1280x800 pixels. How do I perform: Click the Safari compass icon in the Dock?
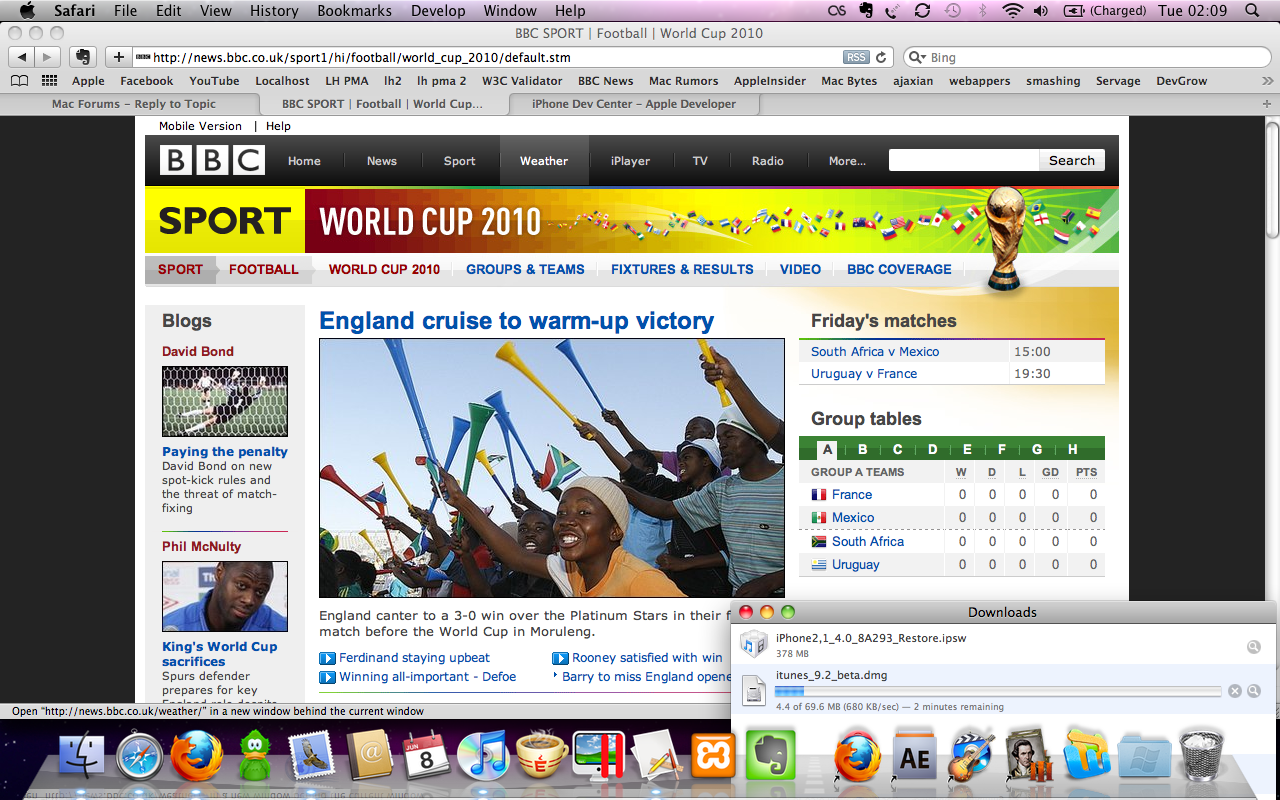click(140, 756)
